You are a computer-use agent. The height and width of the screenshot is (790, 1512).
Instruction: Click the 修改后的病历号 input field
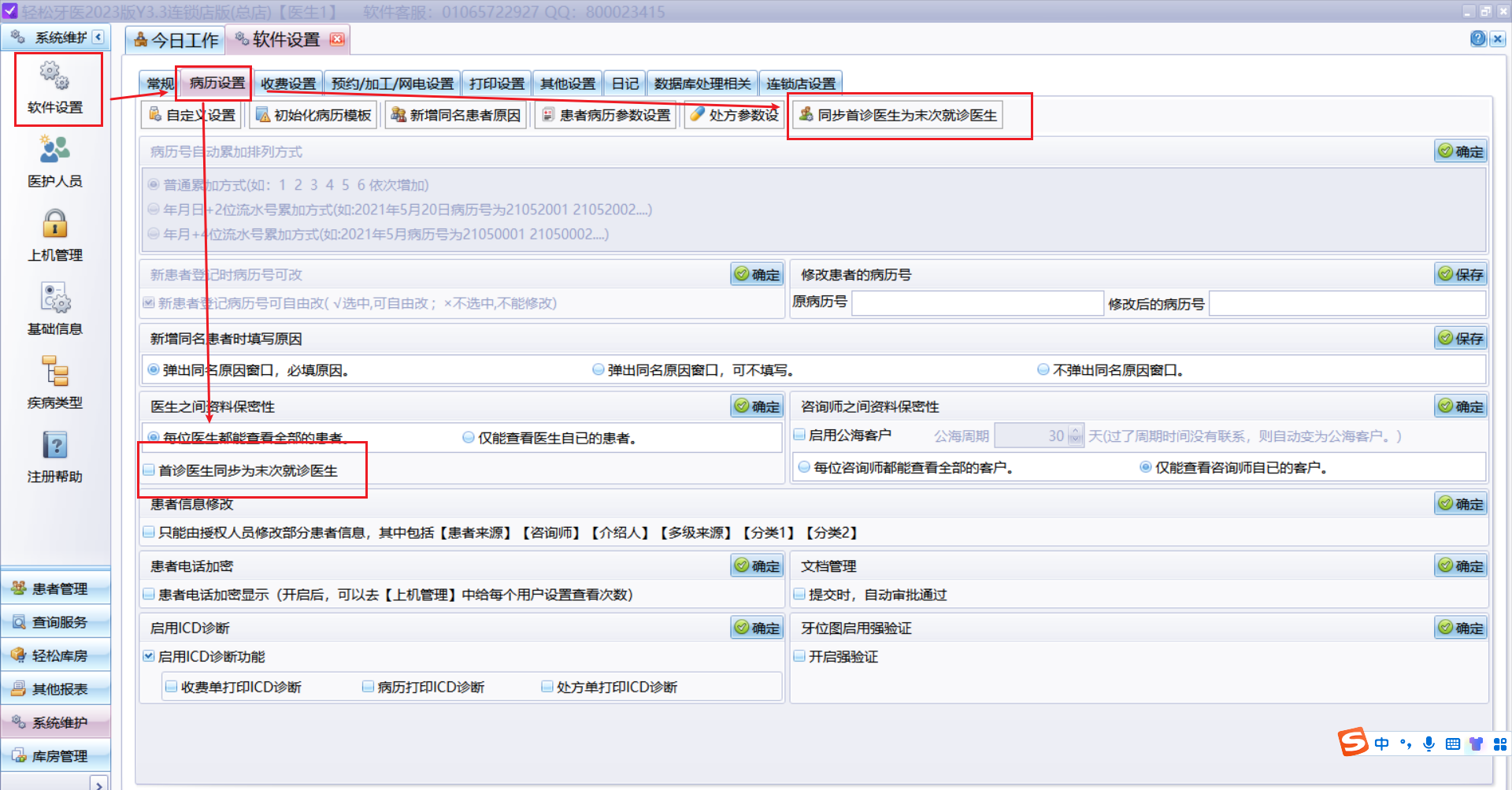(x=1347, y=303)
